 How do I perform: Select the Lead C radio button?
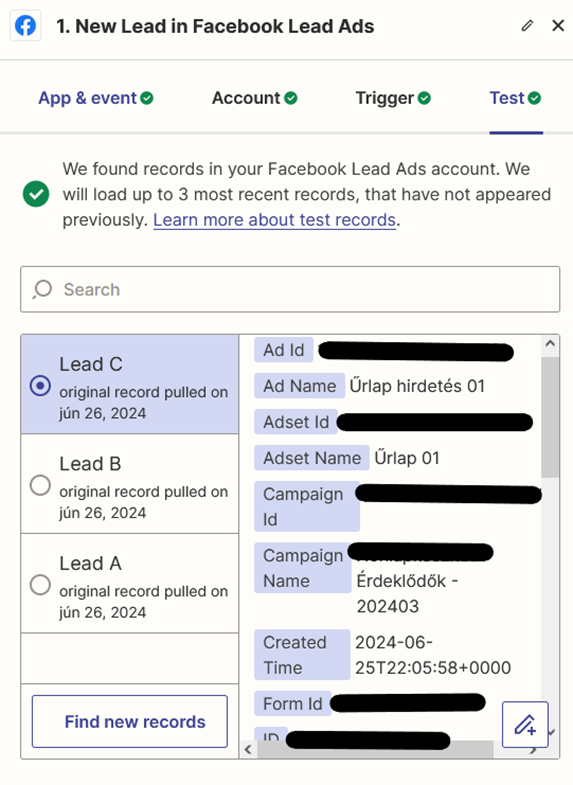pos(40,385)
